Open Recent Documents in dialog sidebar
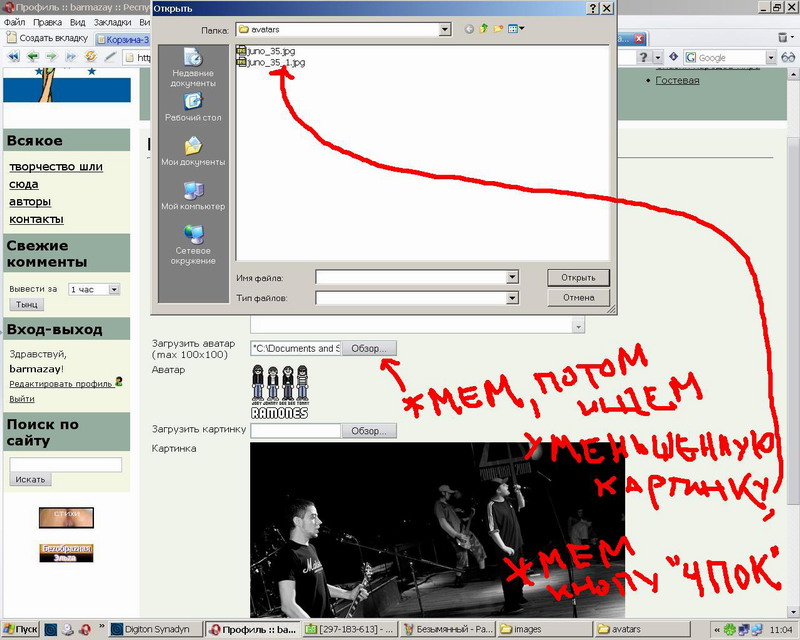800x640 pixels. point(193,66)
